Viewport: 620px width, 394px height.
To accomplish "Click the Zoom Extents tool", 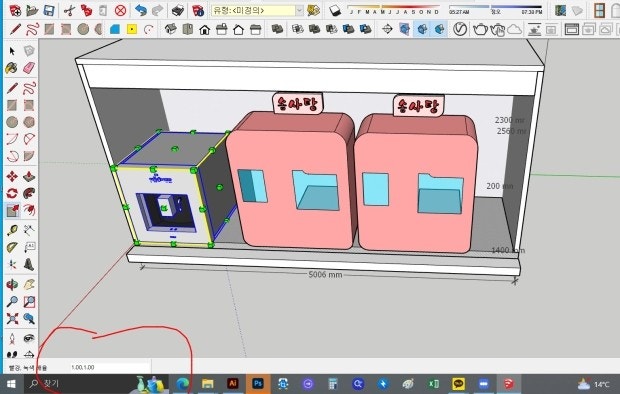I will [x=12, y=318].
